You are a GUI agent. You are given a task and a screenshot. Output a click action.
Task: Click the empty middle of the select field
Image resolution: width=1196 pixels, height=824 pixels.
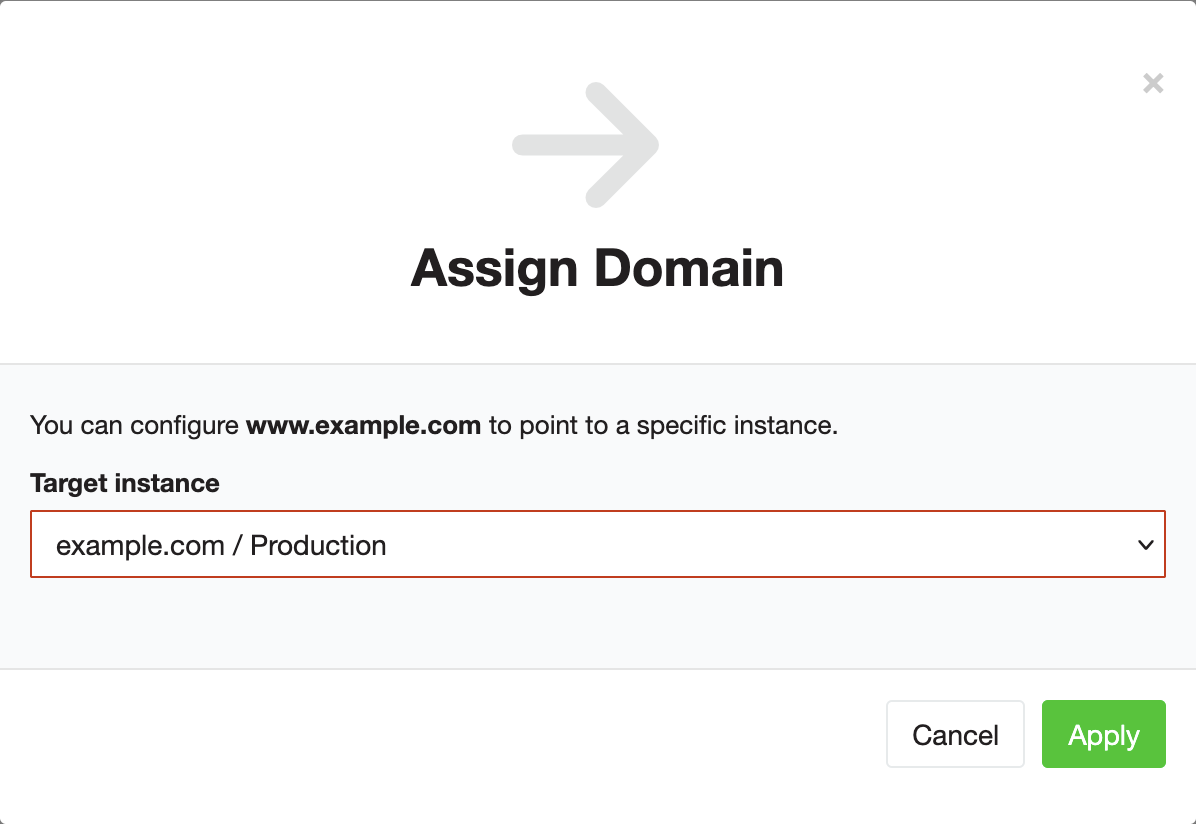760,545
